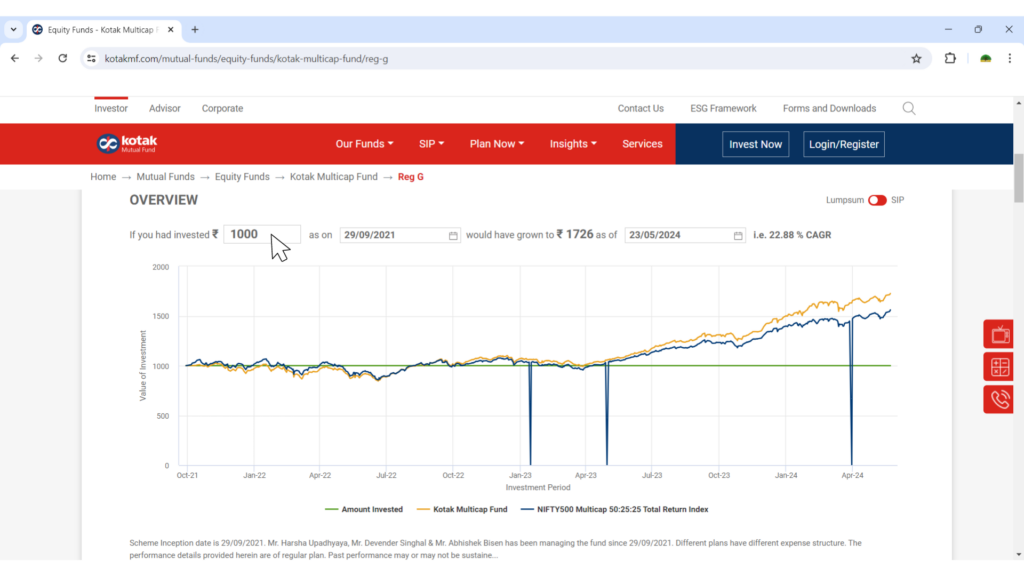Image resolution: width=1024 pixels, height=576 pixels.
Task: Toggle Amount Invested series in chart legend
Action: (x=364, y=509)
